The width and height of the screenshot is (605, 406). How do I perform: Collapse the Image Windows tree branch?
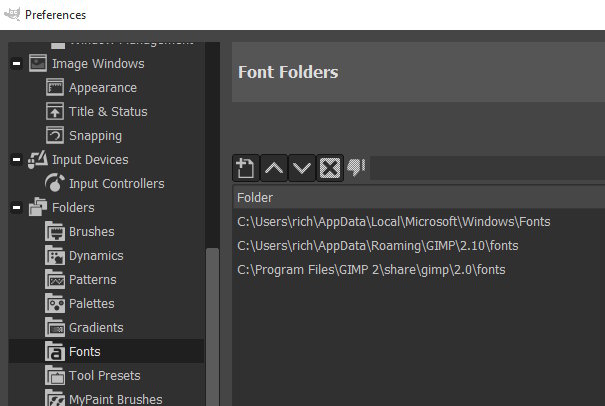click(x=17, y=63)
